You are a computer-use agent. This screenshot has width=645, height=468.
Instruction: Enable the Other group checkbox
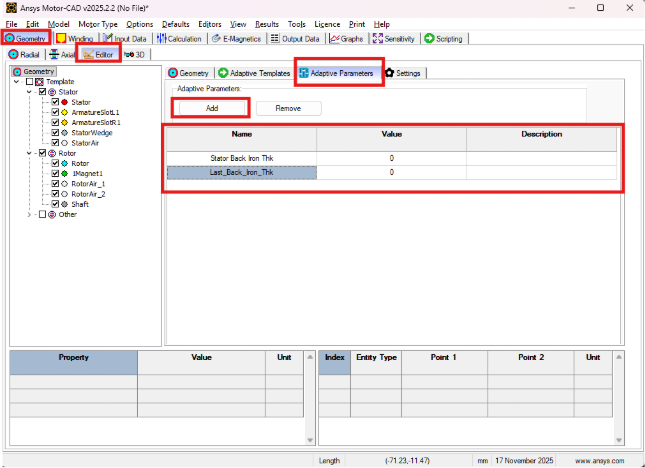pyautogui.click(x=42, y=214)
